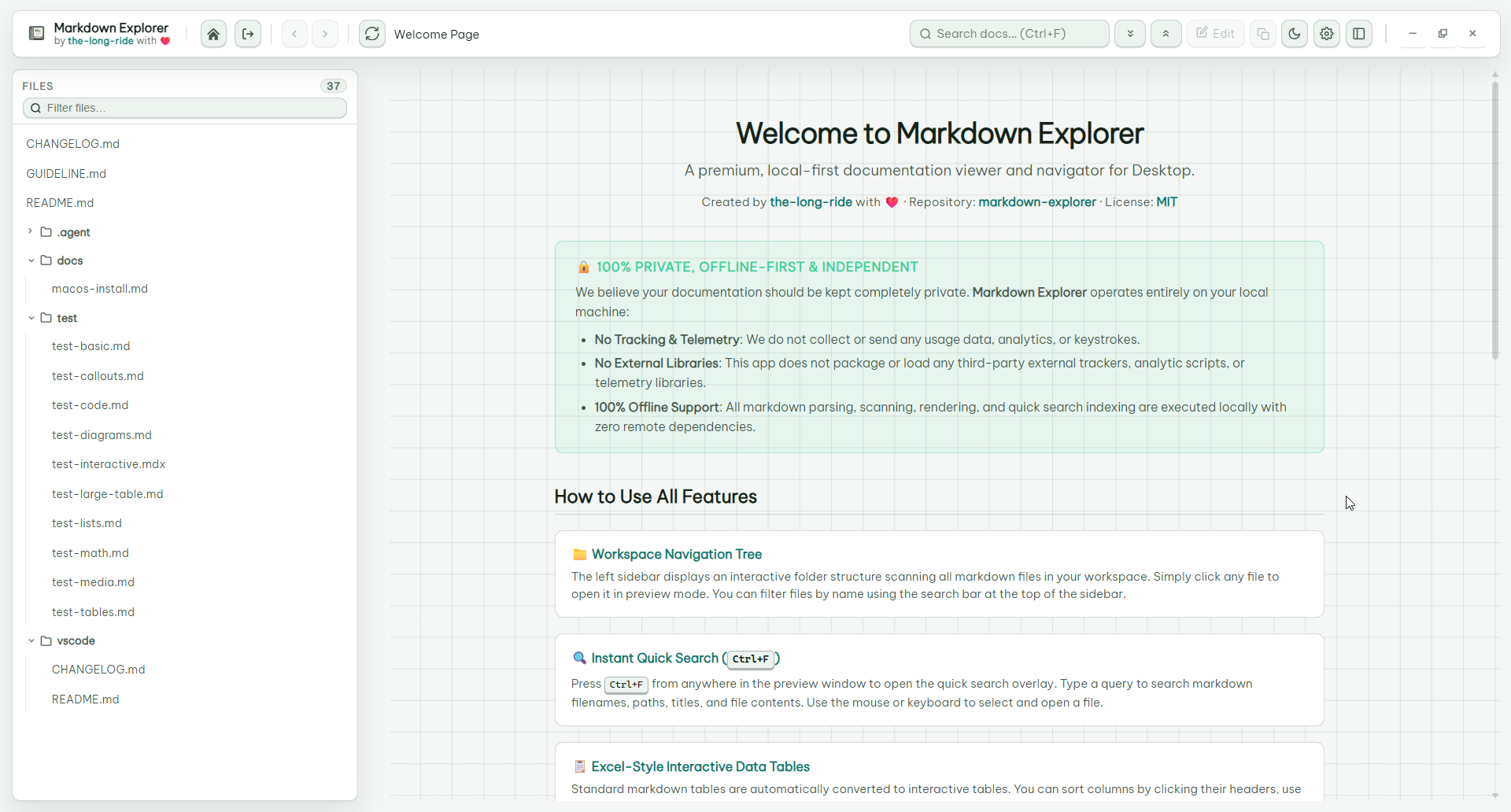Click the magnifier icon in Search docs
1511x812 pixels.
tap(925, 34)
